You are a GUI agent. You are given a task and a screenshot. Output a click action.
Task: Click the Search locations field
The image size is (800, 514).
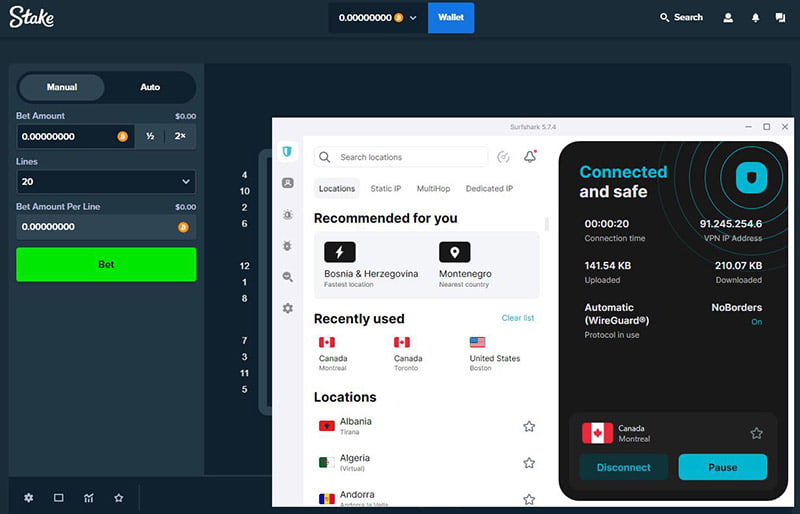tap(401, 157)
